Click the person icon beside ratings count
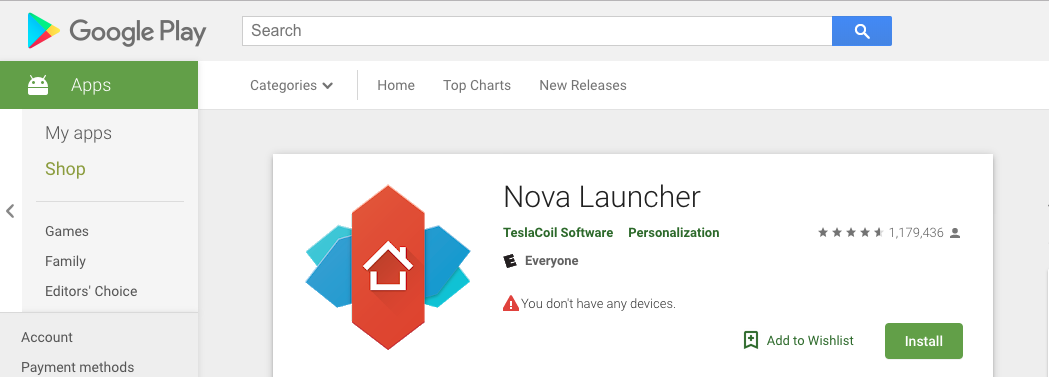Viewport: 1049px width, 377px height. 955,233
